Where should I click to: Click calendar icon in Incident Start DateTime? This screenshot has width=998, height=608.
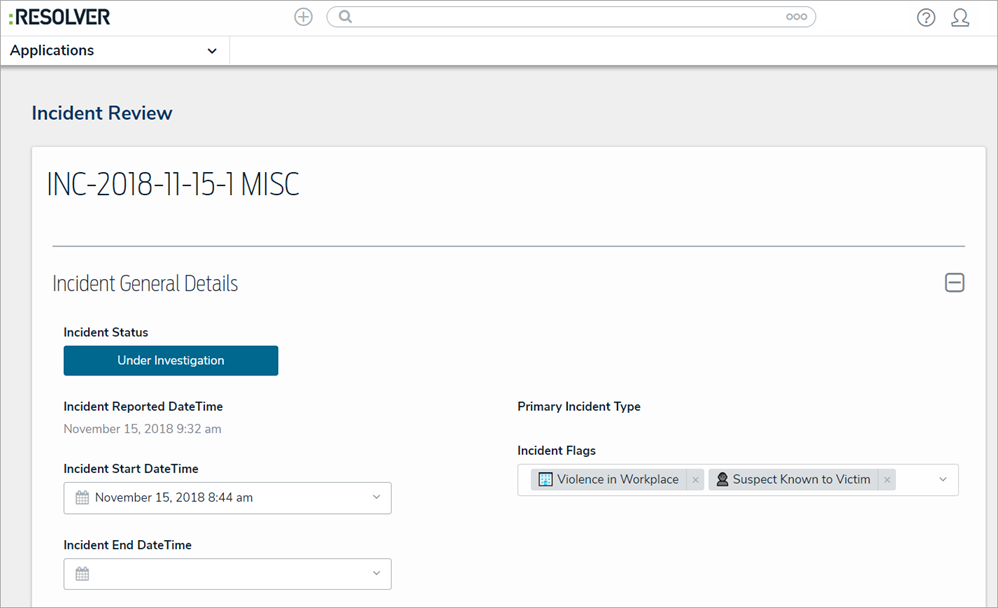(82, 498)
